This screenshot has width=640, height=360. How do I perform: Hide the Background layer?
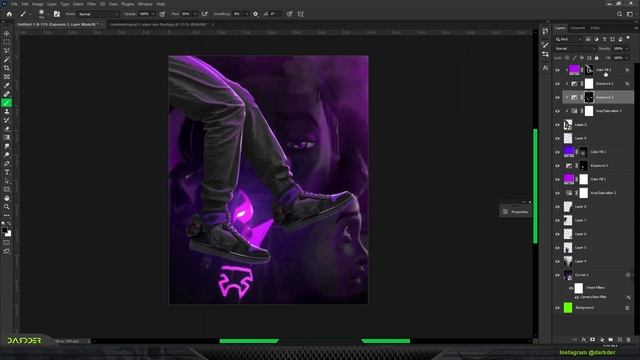click(x=558, y=308)
